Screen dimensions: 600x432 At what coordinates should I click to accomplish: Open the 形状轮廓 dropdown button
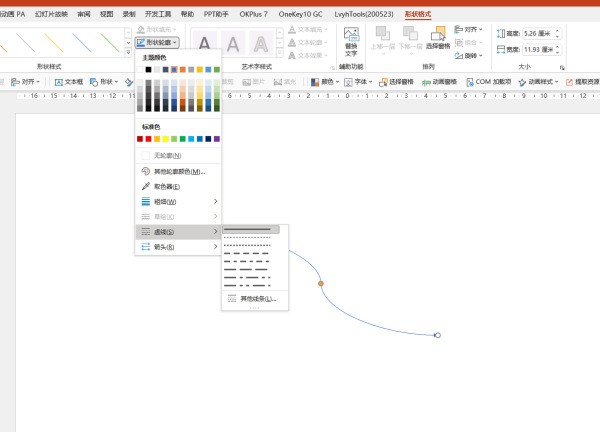click(x=157, y=43)
